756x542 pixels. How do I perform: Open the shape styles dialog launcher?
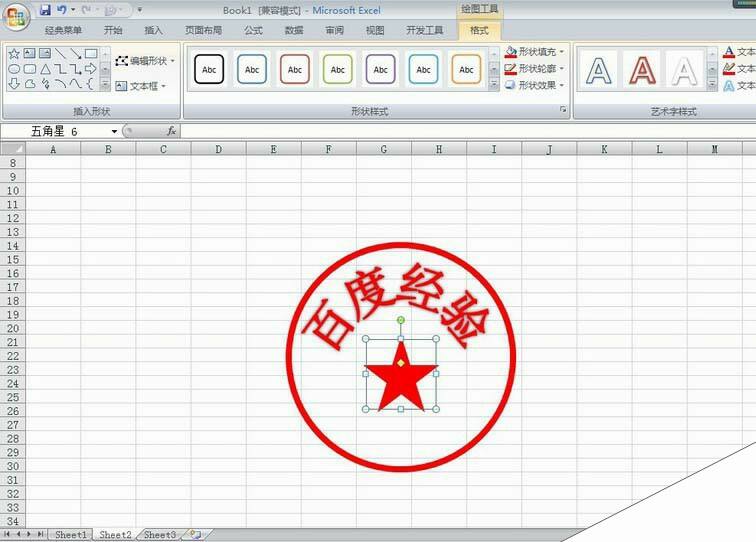click(x=563, y=110)
